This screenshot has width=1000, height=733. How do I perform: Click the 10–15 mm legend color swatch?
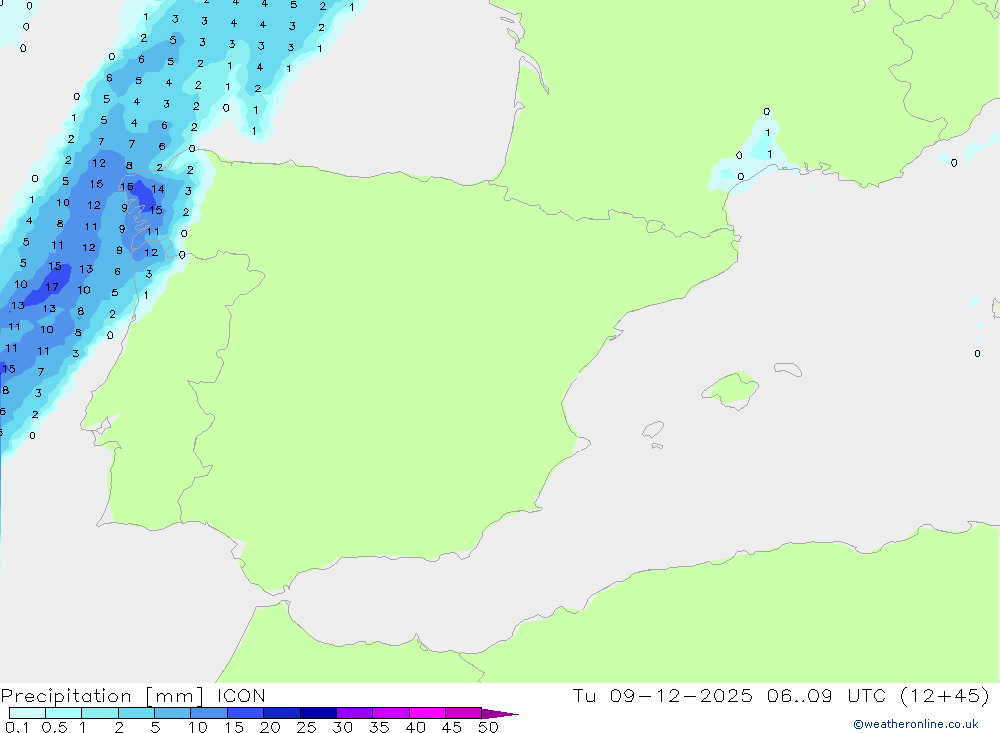(209, 713)
